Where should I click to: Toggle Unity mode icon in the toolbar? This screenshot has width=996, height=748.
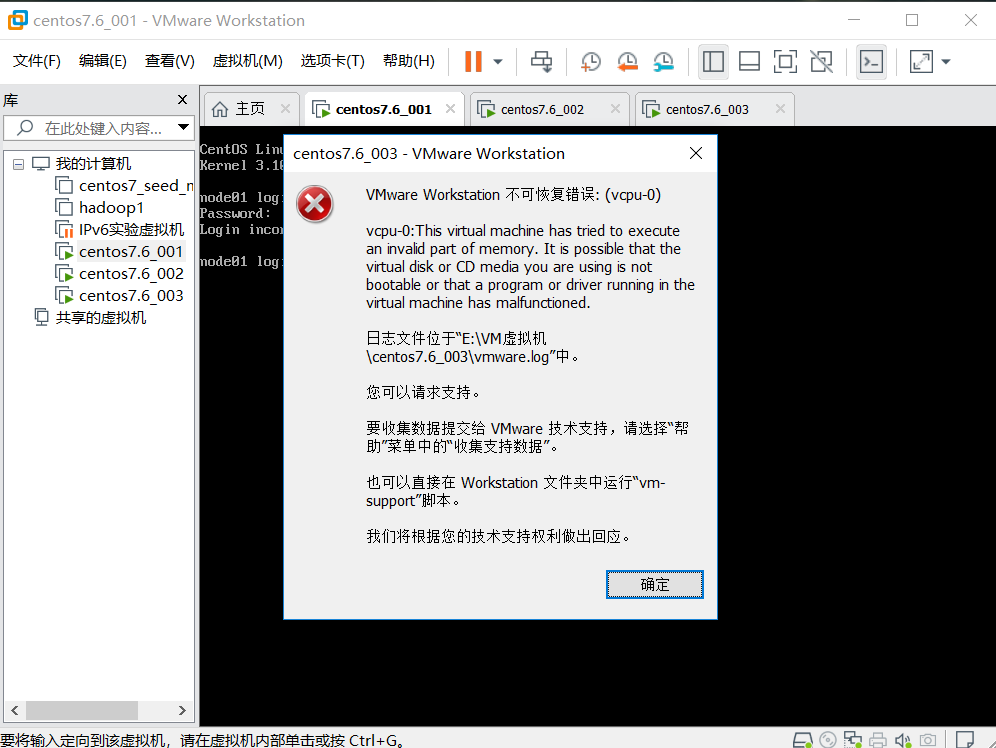pyautogui.click(x=821, y=62)
